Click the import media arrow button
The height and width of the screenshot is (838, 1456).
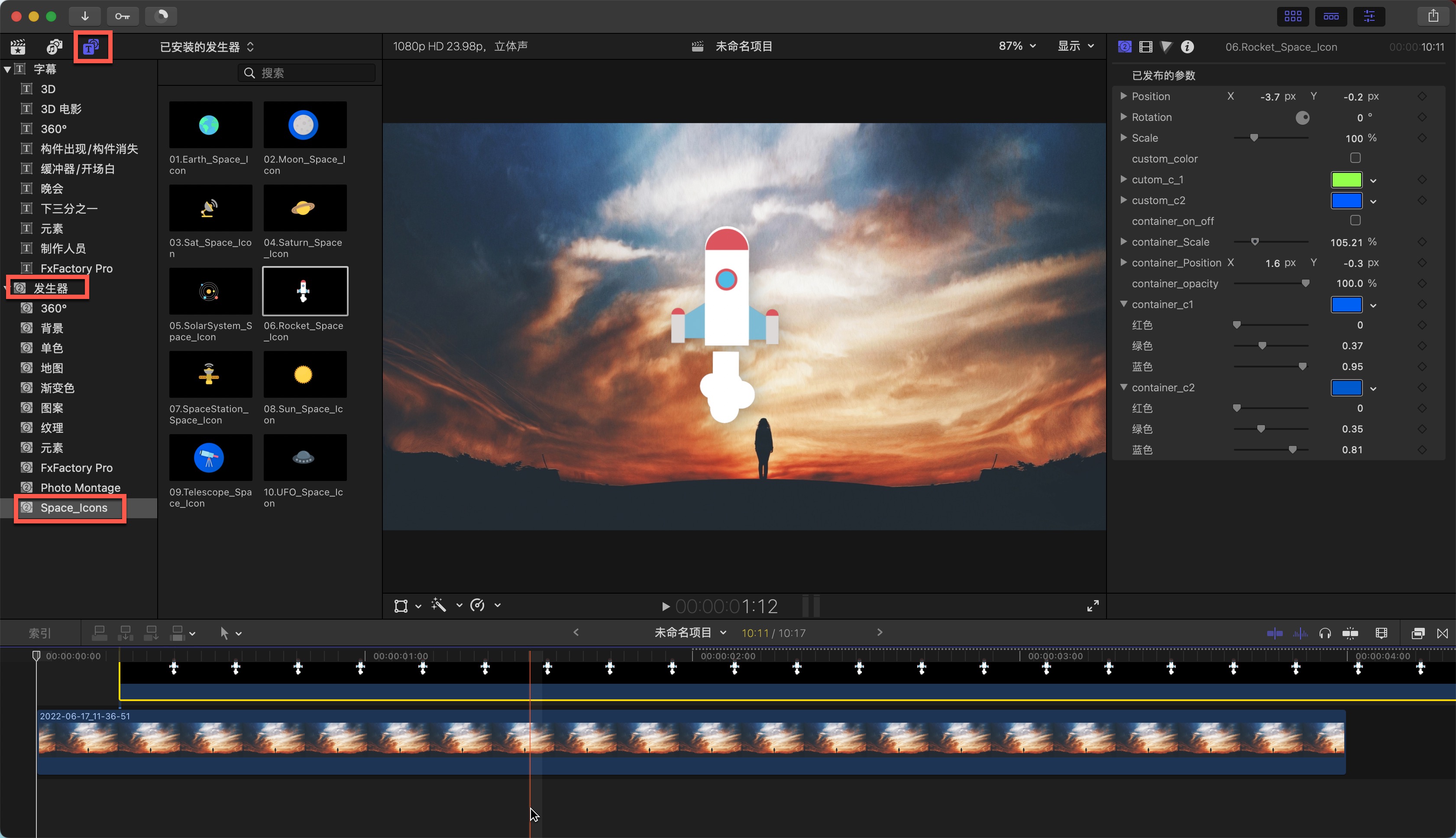coord(84,16)
